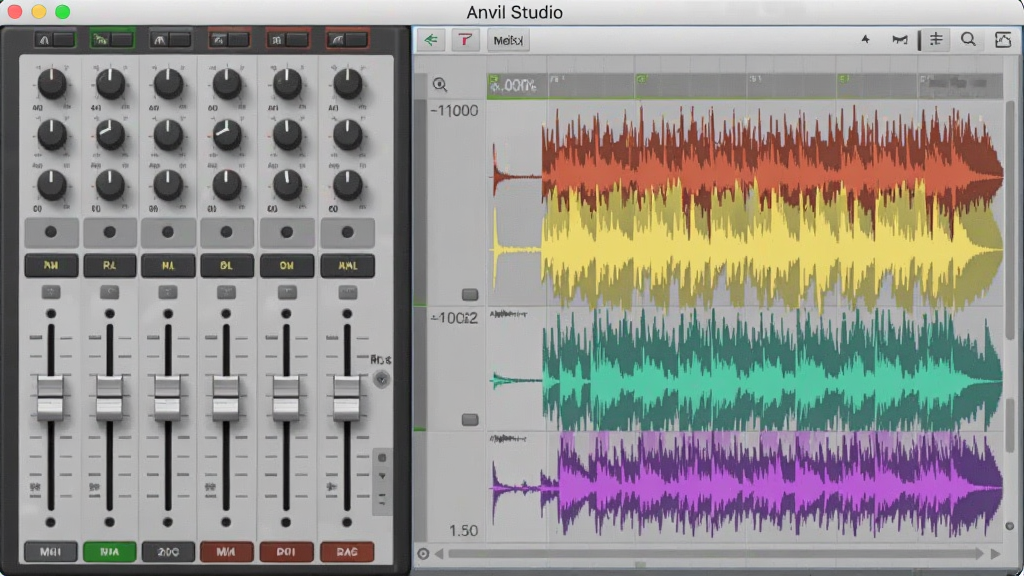
Task: Click the third channel's header icon in mixer
Action: pos(159,40)
